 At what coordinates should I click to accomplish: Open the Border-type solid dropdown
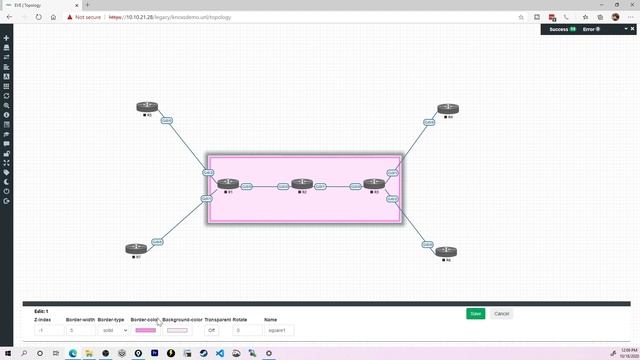[113, 330]
